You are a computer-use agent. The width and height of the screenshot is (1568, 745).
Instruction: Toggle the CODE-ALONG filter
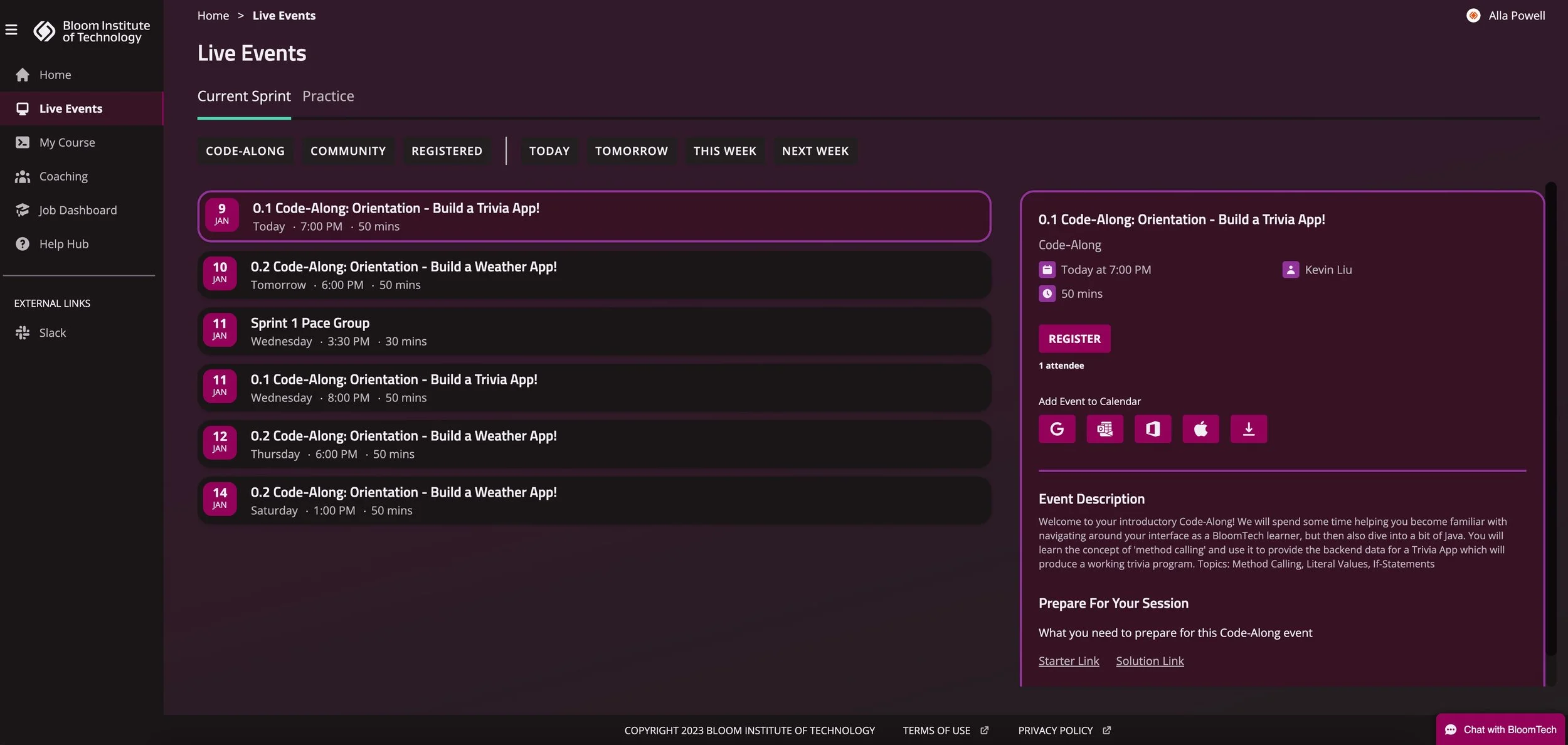(245, 151)
